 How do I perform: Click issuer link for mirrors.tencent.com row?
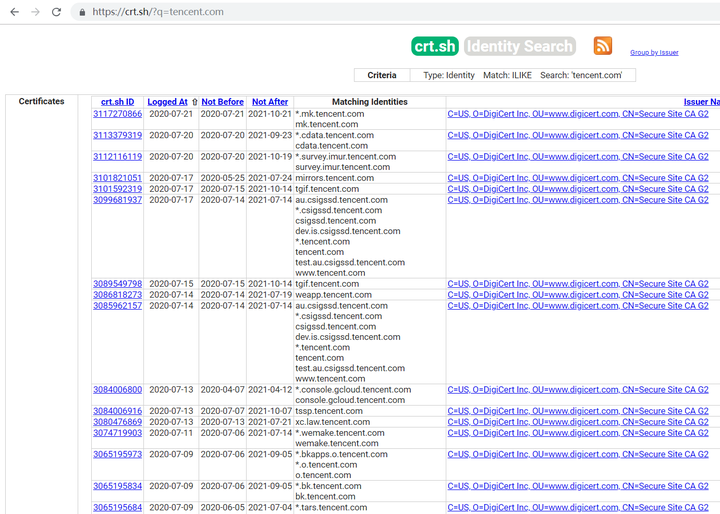(578, 178)
